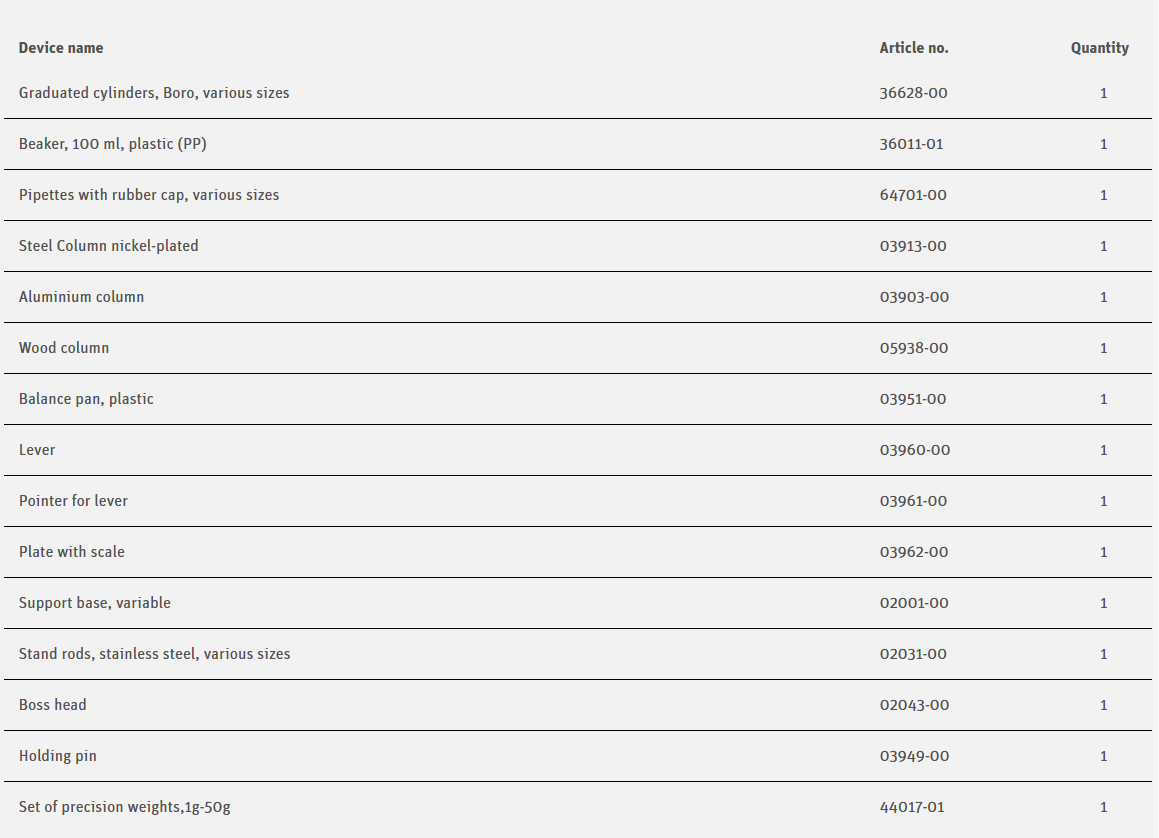This screenshot has width=1159, height=838.
Task: Click the Quantity column header
Action: tap(1099, 48)
